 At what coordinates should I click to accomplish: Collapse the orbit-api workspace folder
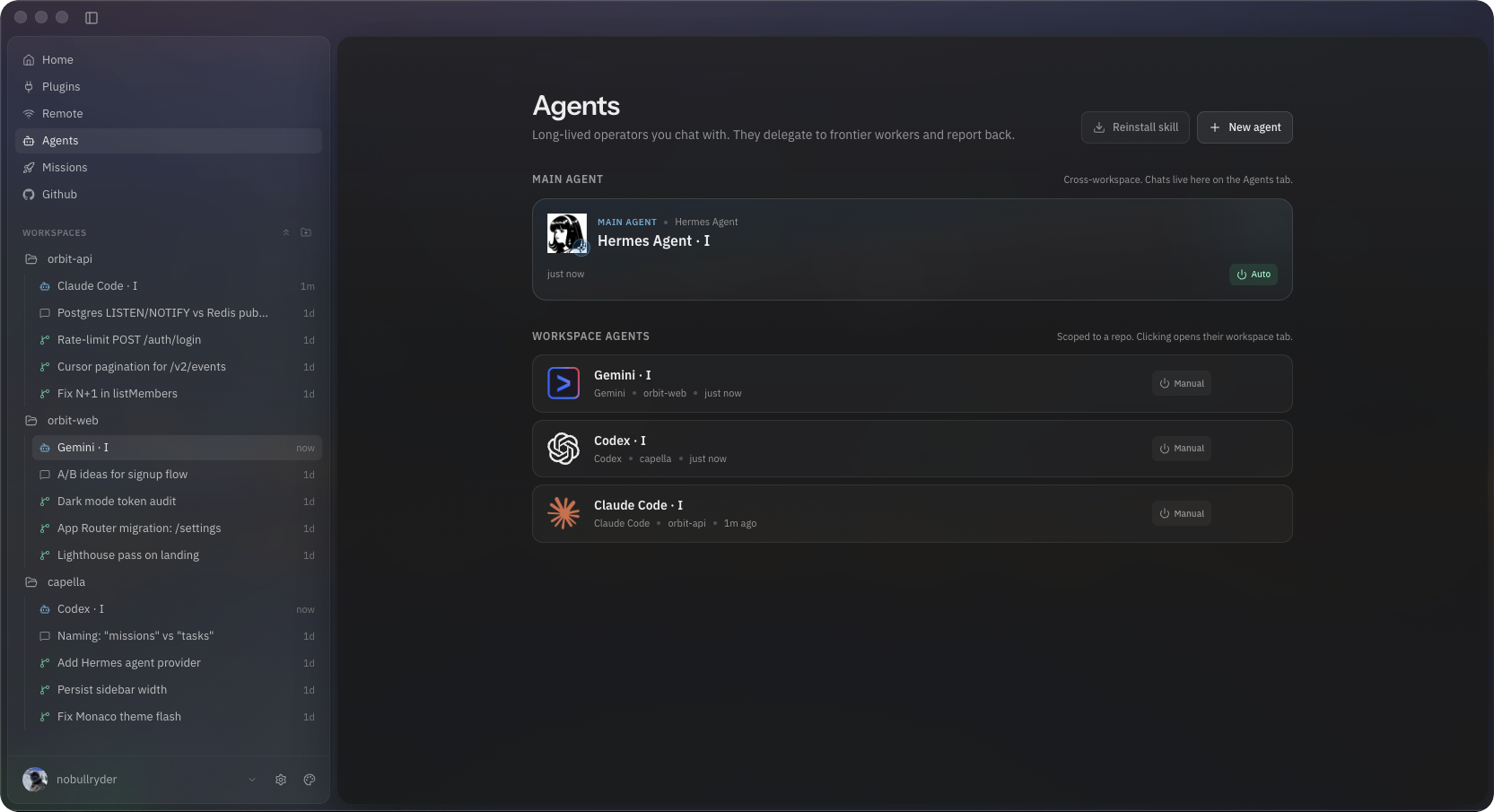pyautogui.click(x=169, y=259)
